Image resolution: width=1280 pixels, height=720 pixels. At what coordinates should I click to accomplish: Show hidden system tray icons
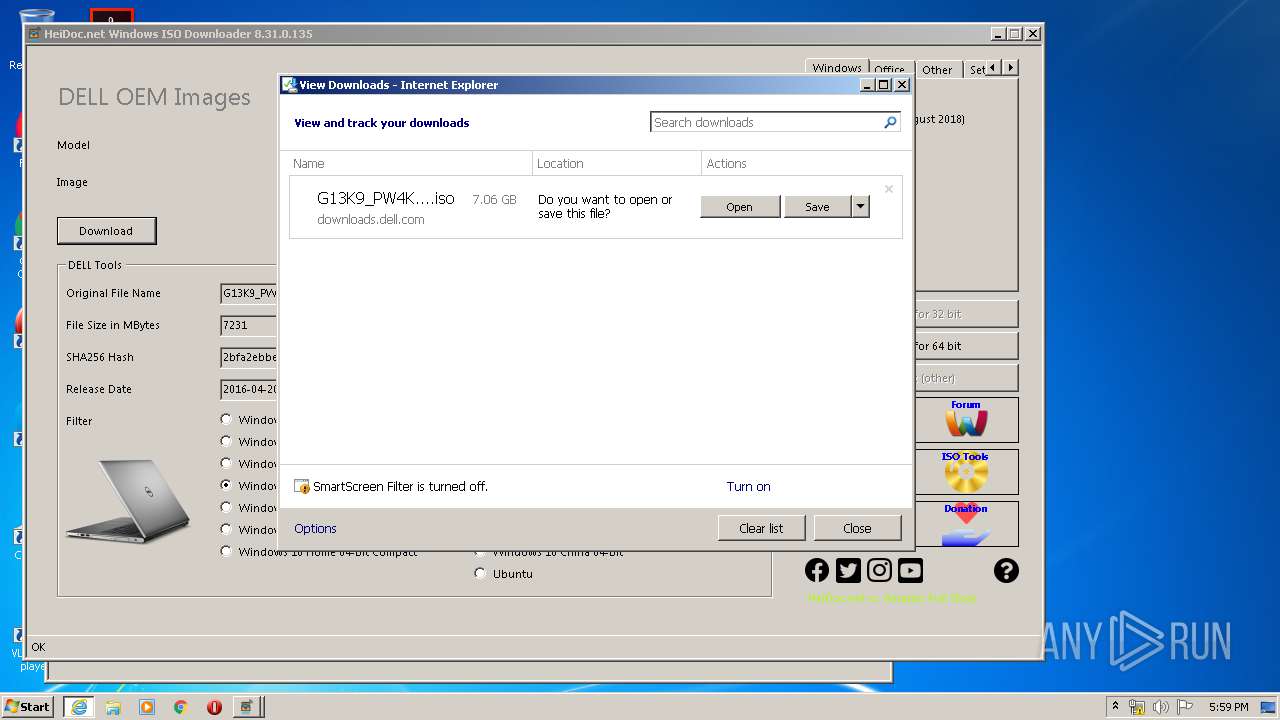point(1115,707)
